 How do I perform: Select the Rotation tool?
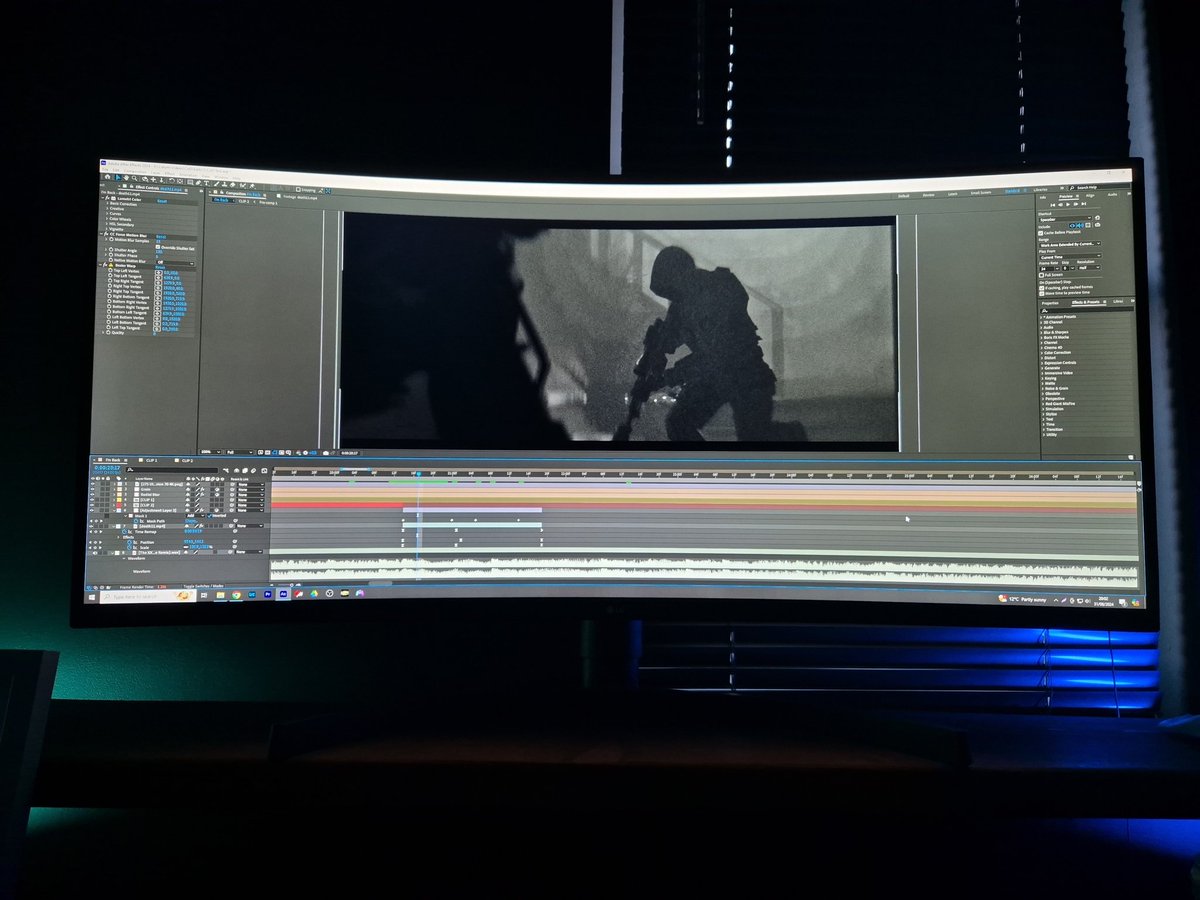[172, 181]
